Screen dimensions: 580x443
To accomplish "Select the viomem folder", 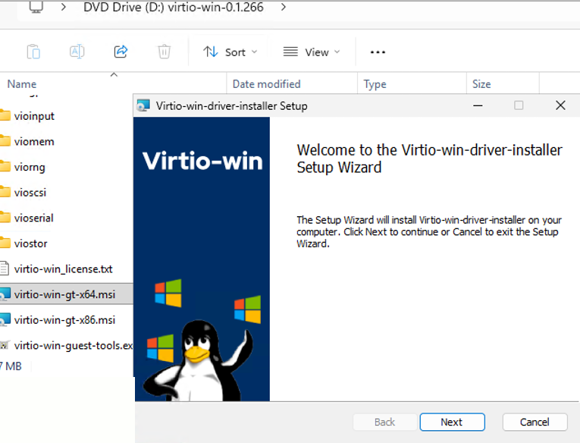I will click(x=34, y=142).
